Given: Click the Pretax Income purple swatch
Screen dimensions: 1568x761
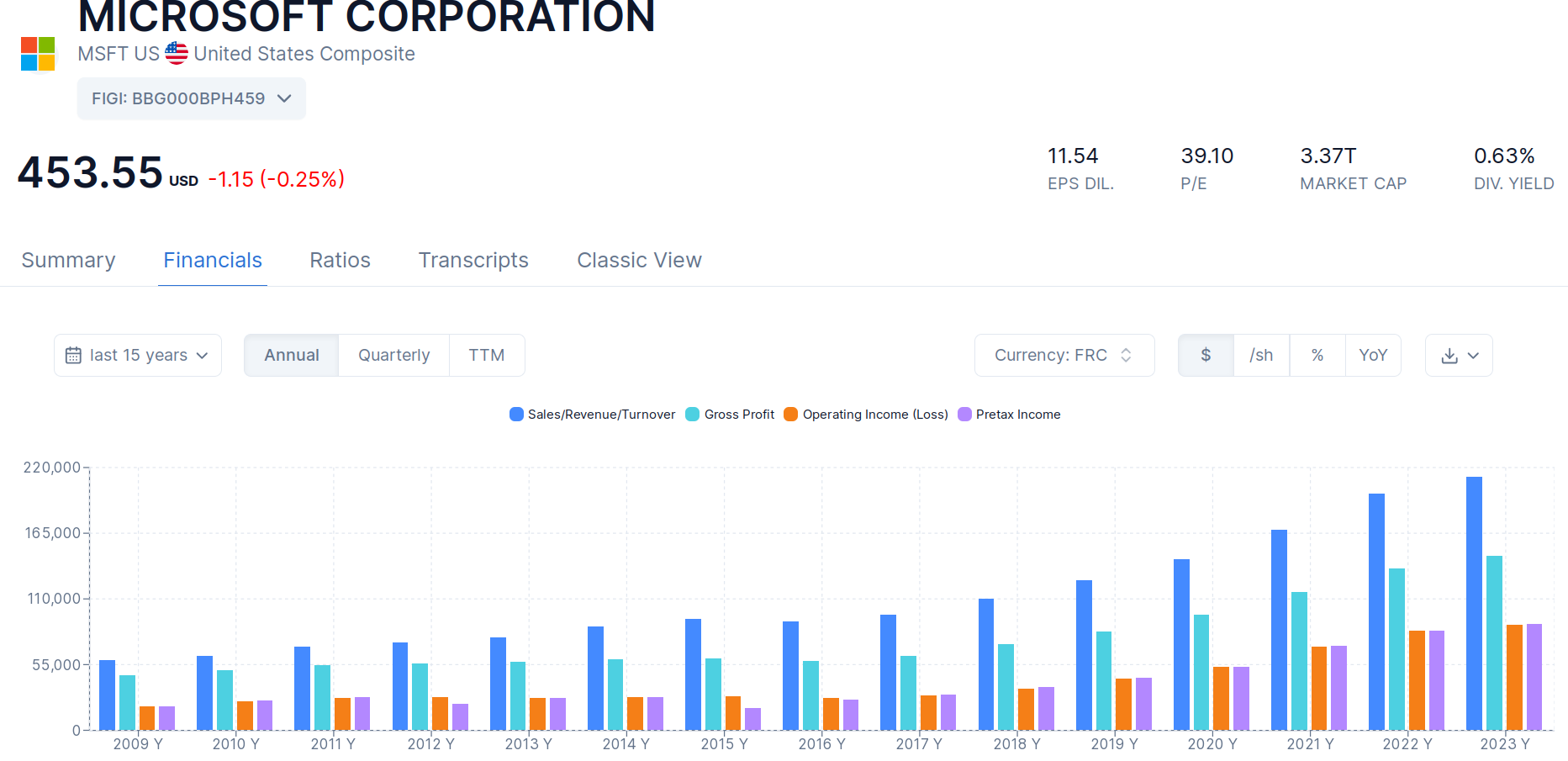Looking at the screenshot, I should pos(965,415).
